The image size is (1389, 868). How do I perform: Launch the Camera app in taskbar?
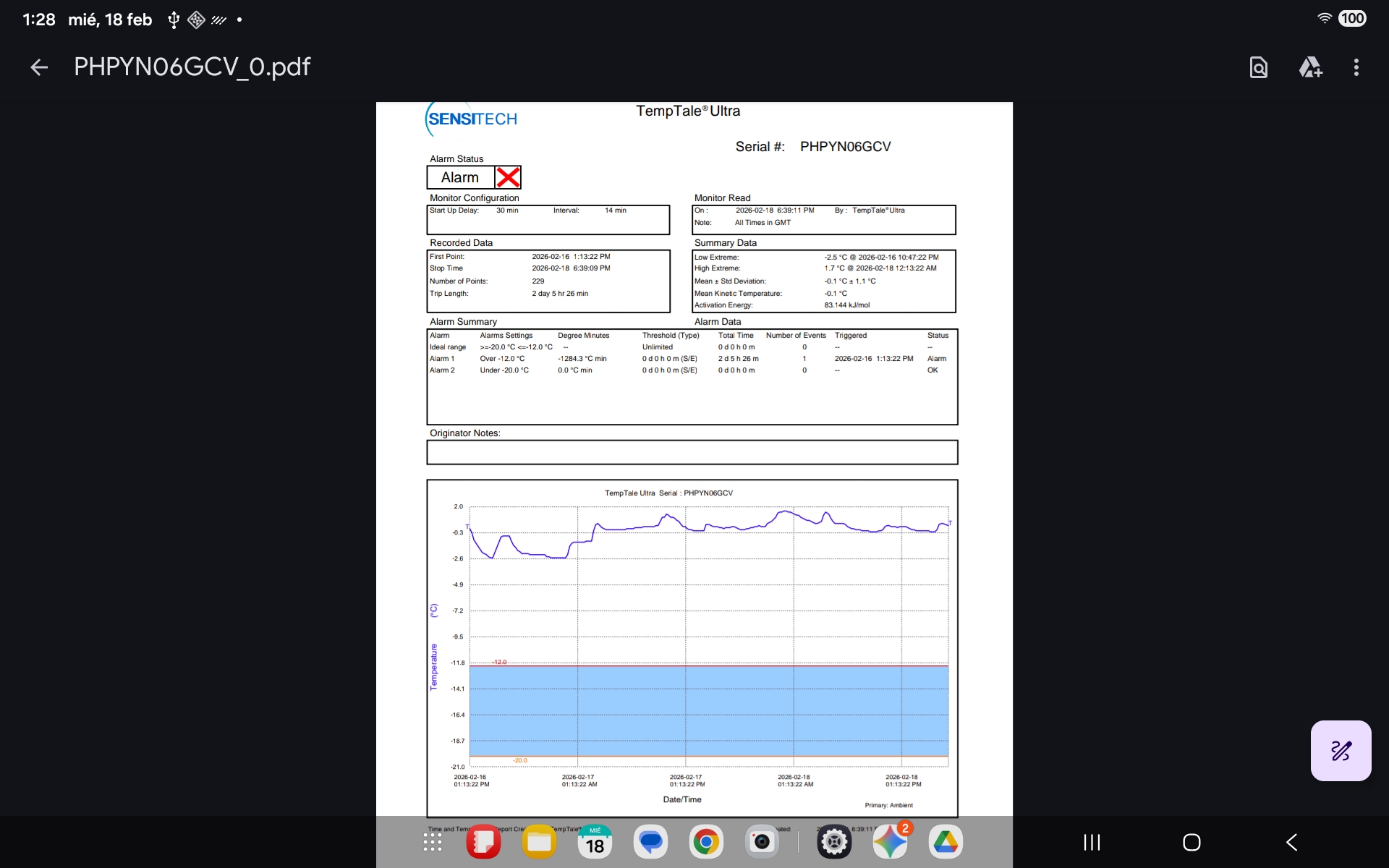click(762, 842)
